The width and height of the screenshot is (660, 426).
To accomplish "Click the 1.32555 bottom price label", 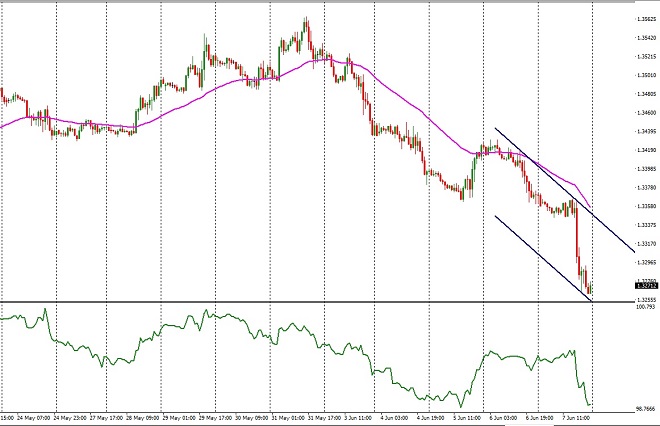I will [647, 300].
